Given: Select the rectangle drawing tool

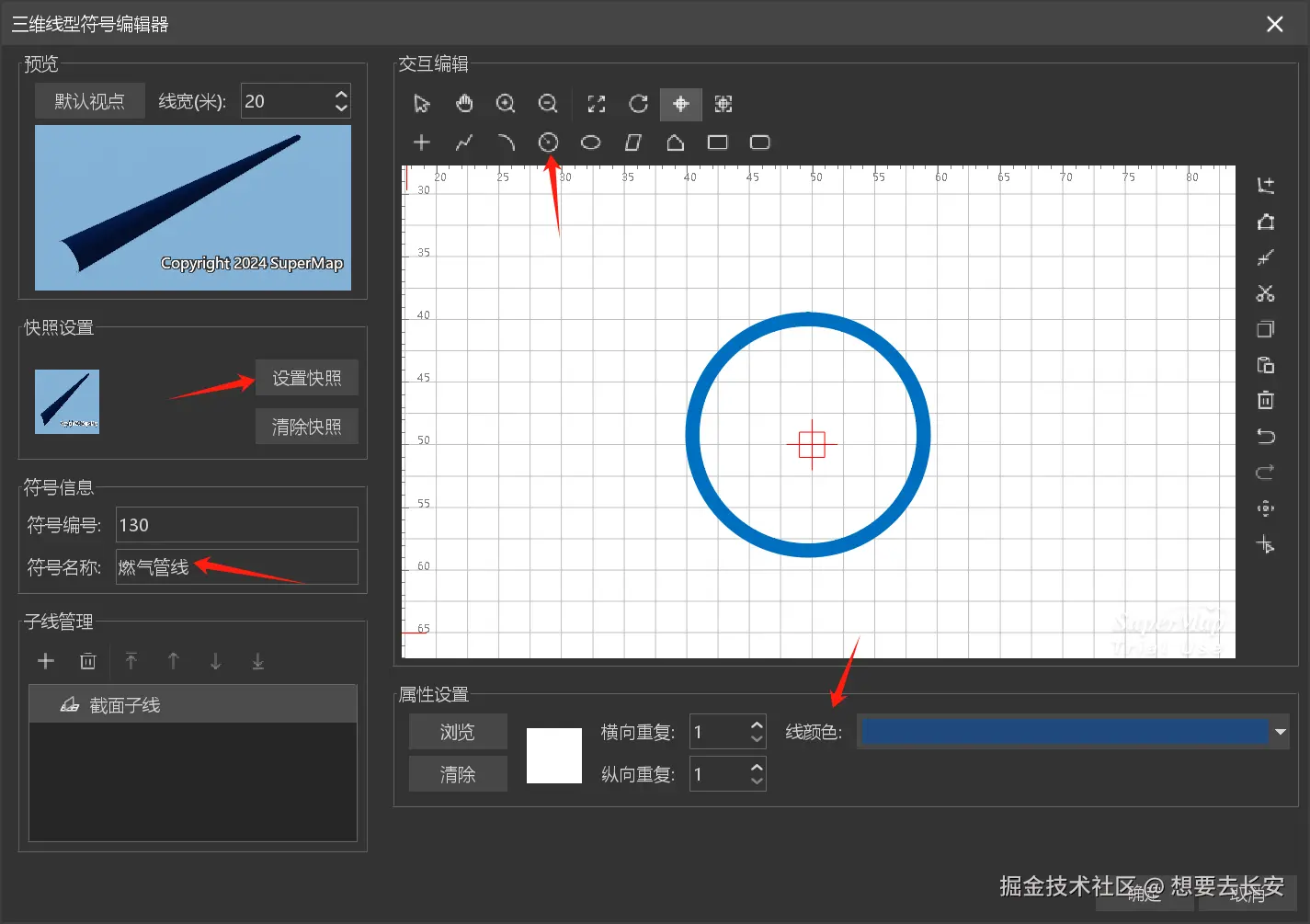Looking at the screenshot, I should [x=718, y=143].
